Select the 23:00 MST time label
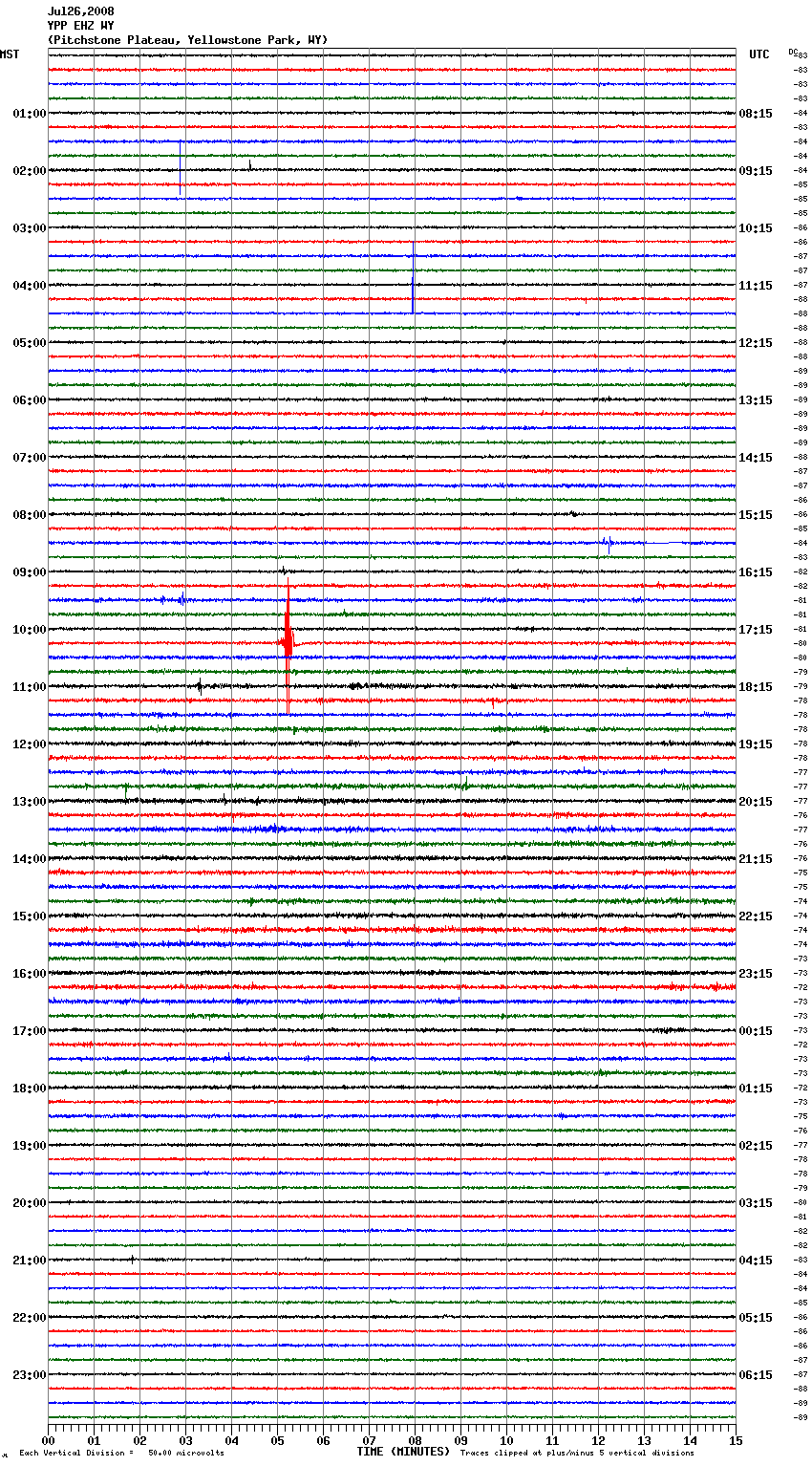 tap(30, 1375)
